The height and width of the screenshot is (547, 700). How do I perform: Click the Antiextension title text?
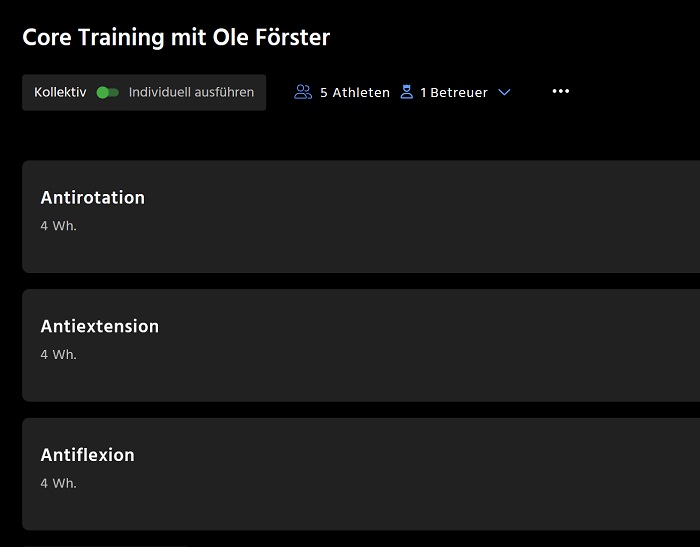(100, 326)
